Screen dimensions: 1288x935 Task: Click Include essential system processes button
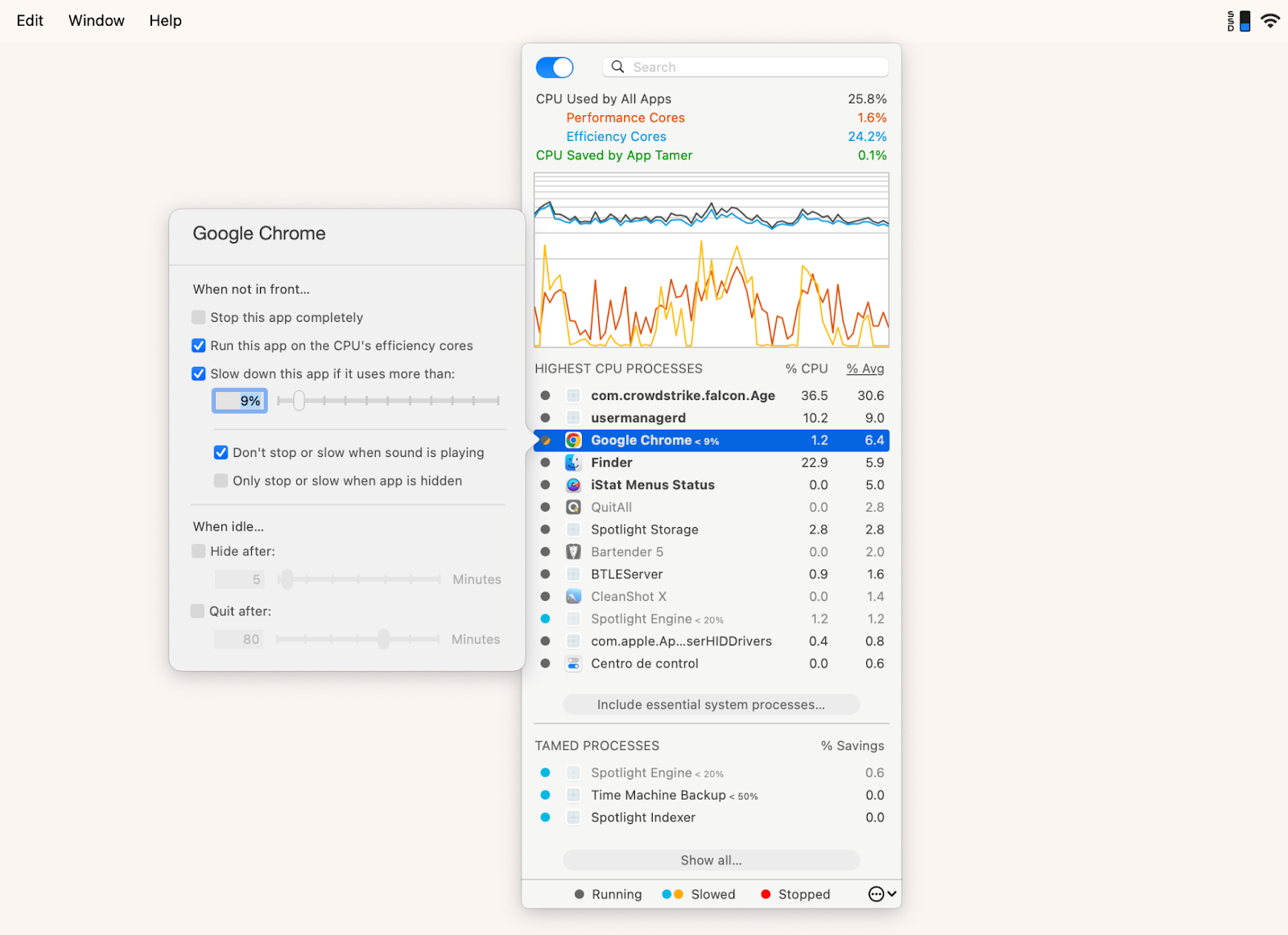point(711,704)
